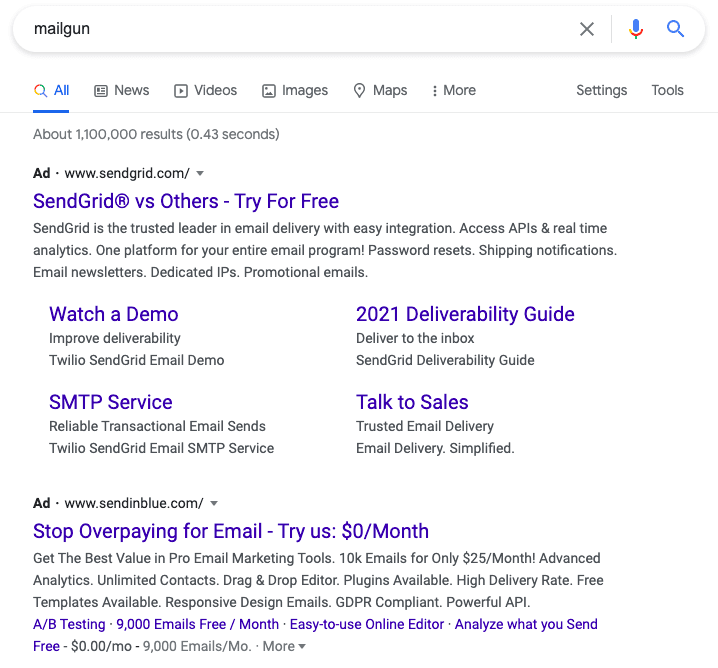Follow the 'Analyze what you Send' link
Screen dimensions: 718x668
pyautogui.click(x=526, y=624)
